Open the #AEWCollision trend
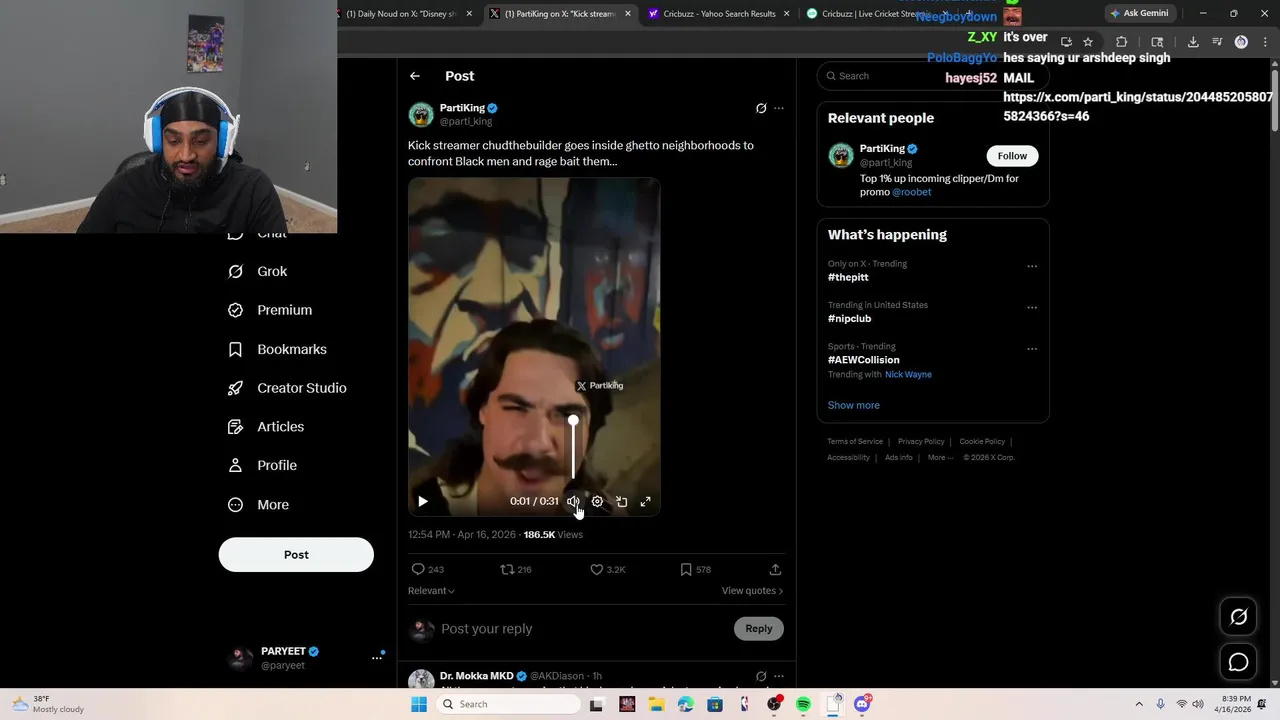This screenshot has width=1280, height=720. 863,360
